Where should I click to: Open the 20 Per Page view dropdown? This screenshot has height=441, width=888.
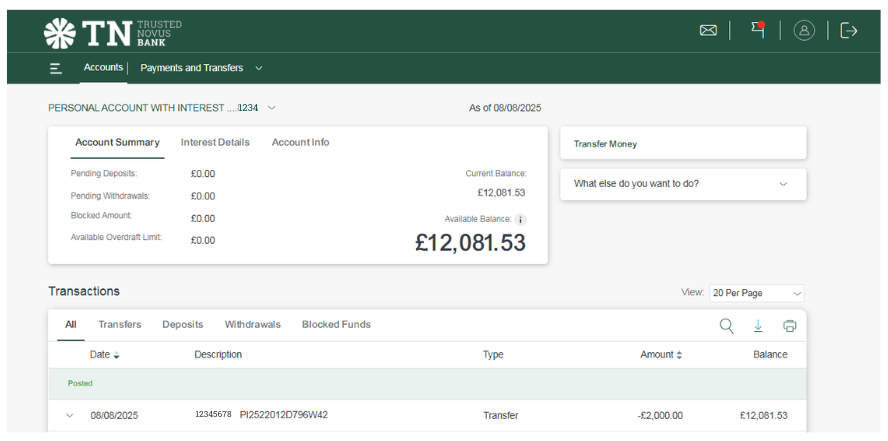point(756,293)
